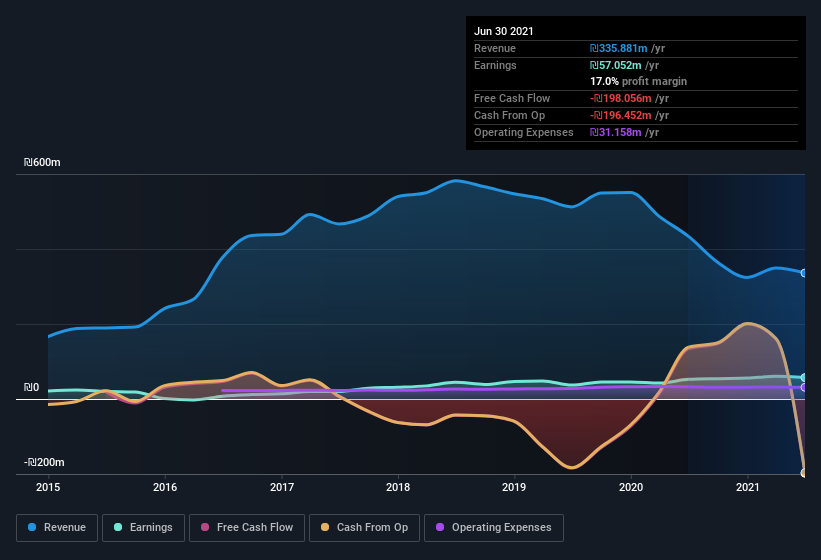Click the Free Cash Flow label in tooltip

[512, 98]
